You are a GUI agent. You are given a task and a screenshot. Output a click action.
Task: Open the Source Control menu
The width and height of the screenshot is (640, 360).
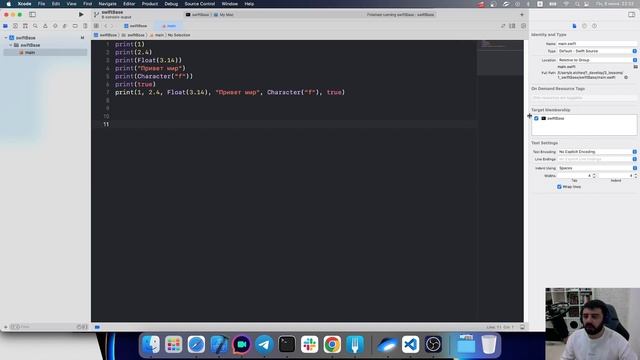[x=200, y=4]
